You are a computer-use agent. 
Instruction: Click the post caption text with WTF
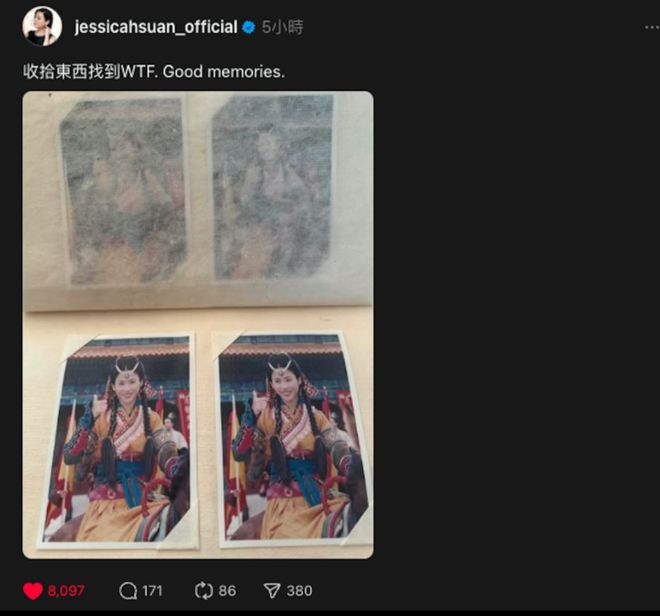154,72
